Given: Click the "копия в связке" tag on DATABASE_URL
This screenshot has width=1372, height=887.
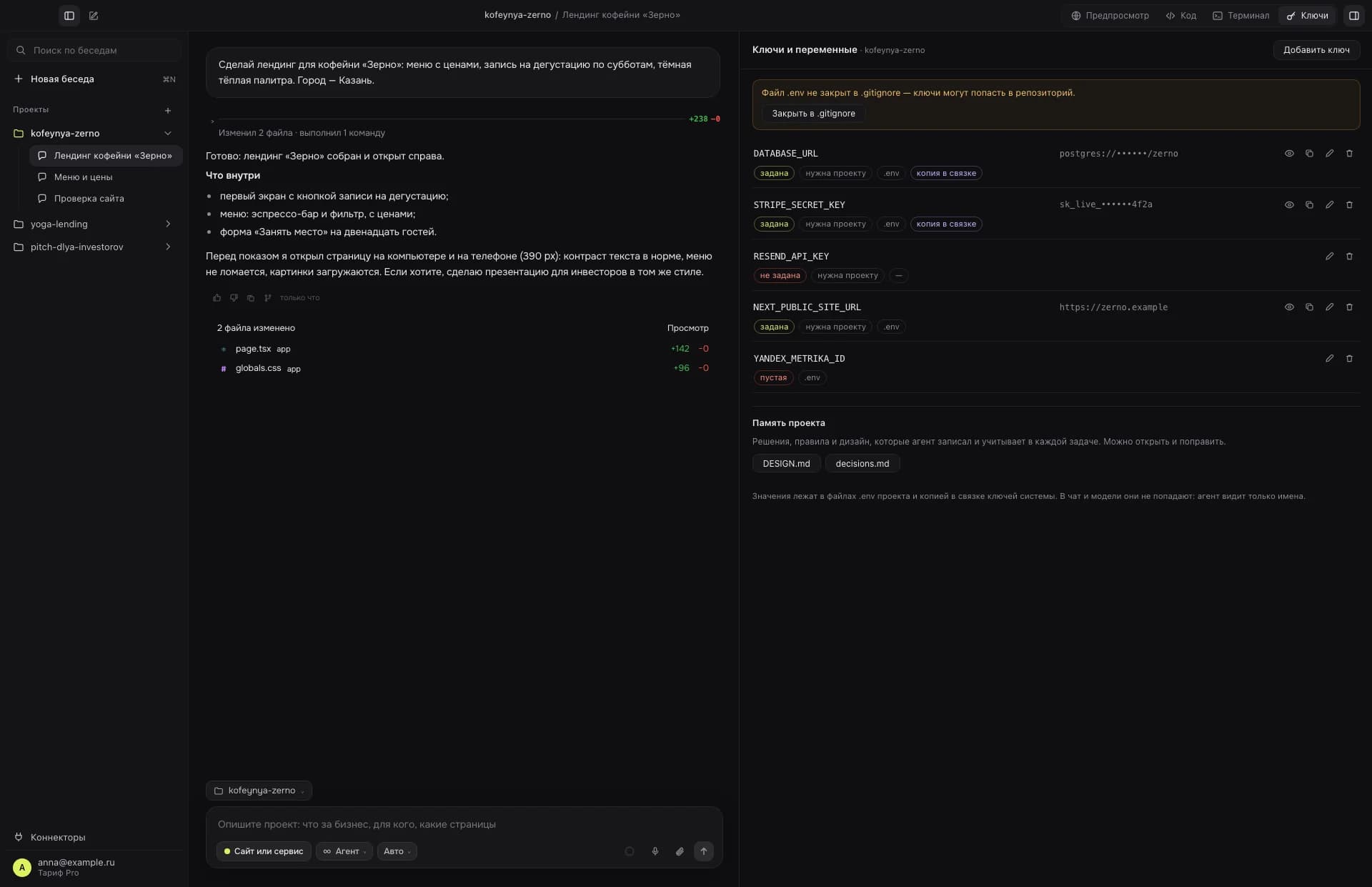Looking at the screenshot, I should pos(946,173).
